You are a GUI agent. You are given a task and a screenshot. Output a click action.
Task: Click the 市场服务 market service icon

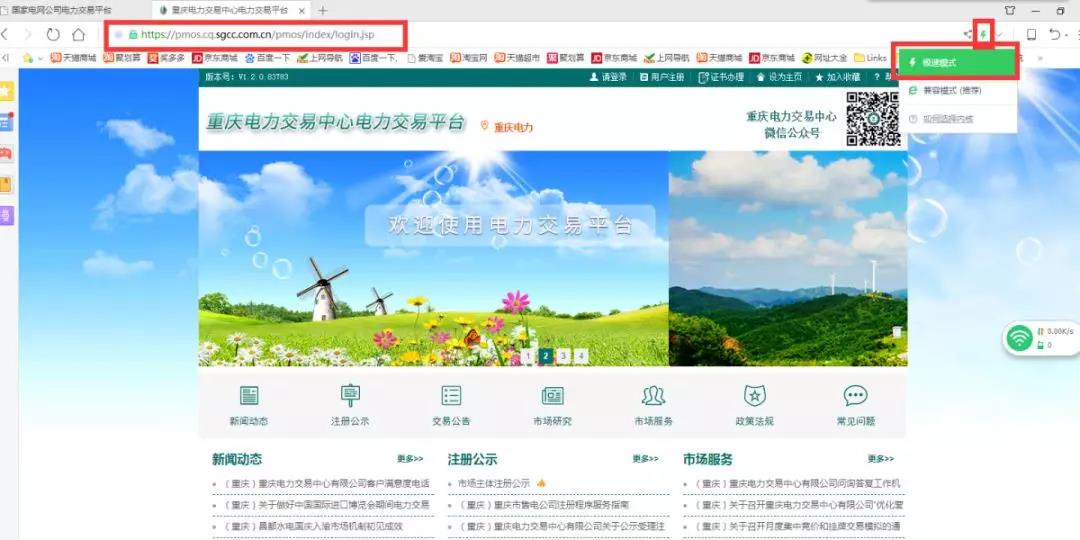653,396
